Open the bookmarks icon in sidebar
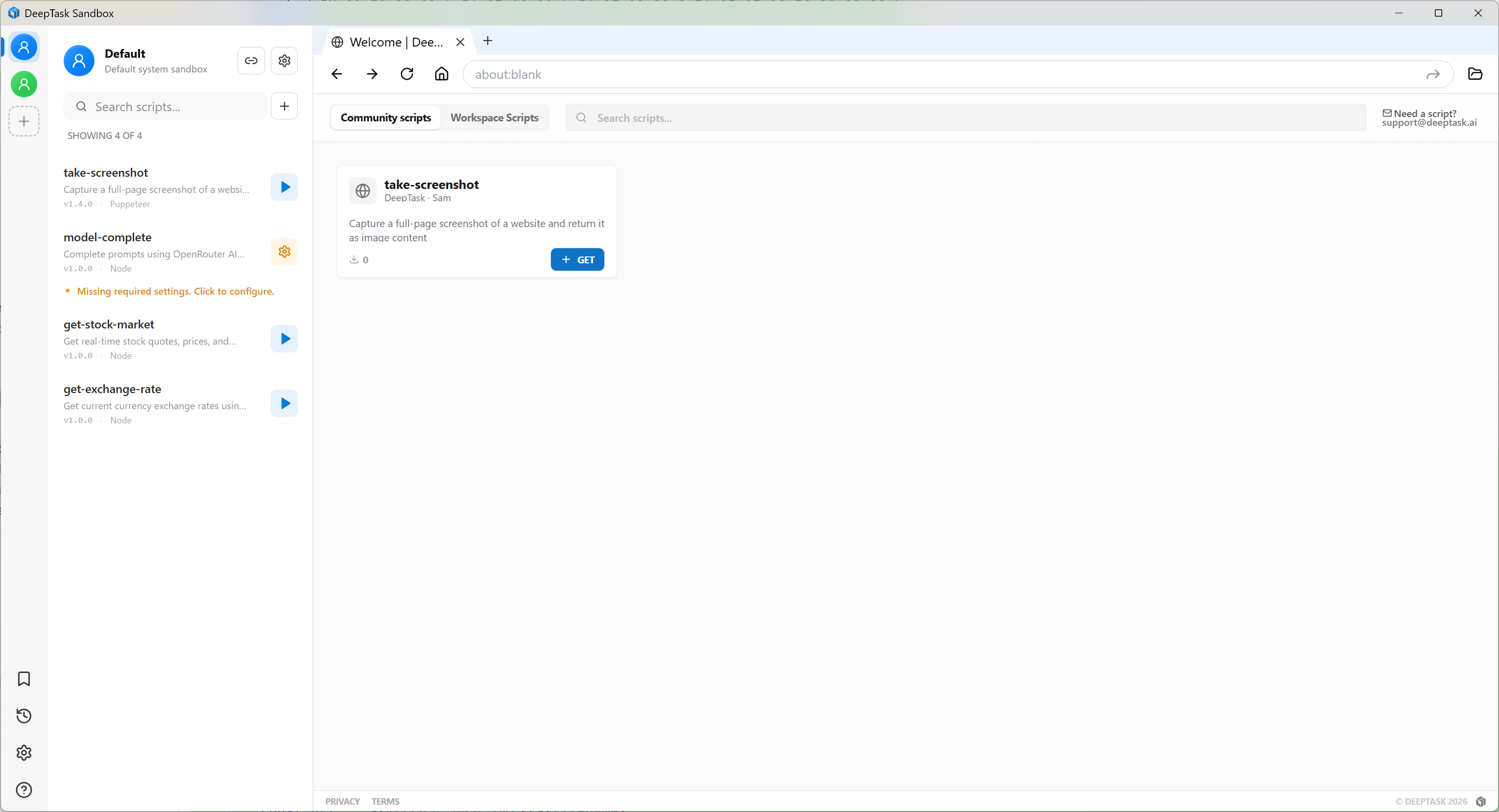 pyautogui.click(x=24, y=679)
